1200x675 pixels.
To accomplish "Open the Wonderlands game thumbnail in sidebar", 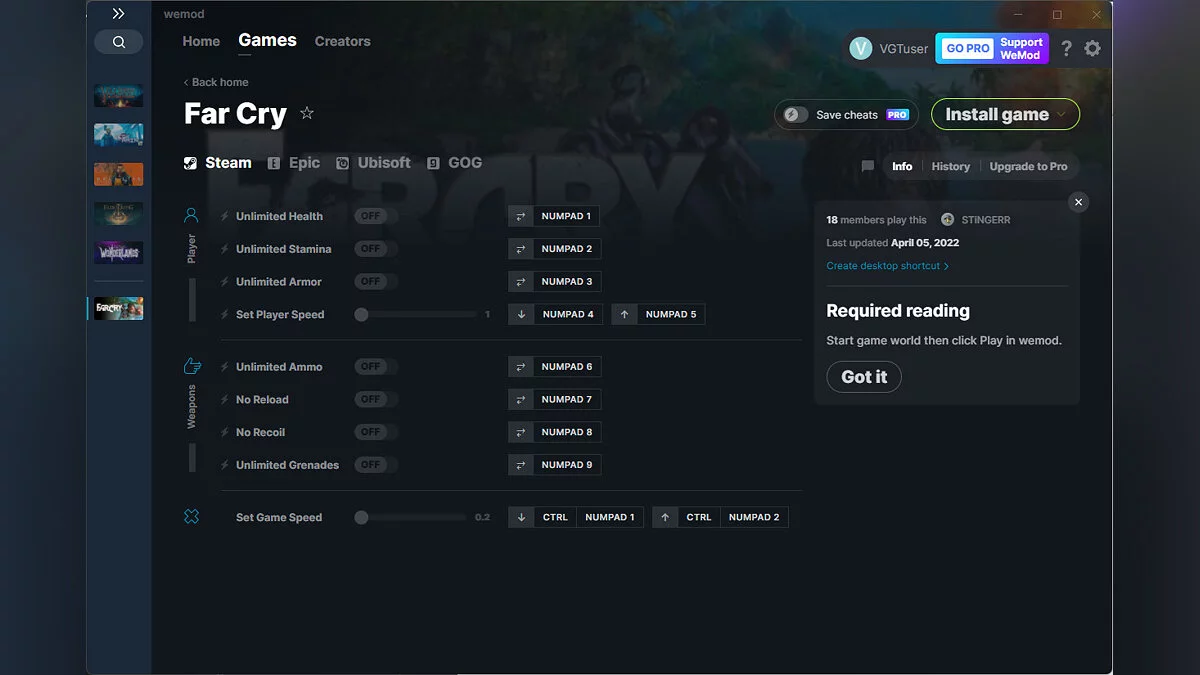I will [119, 252].
